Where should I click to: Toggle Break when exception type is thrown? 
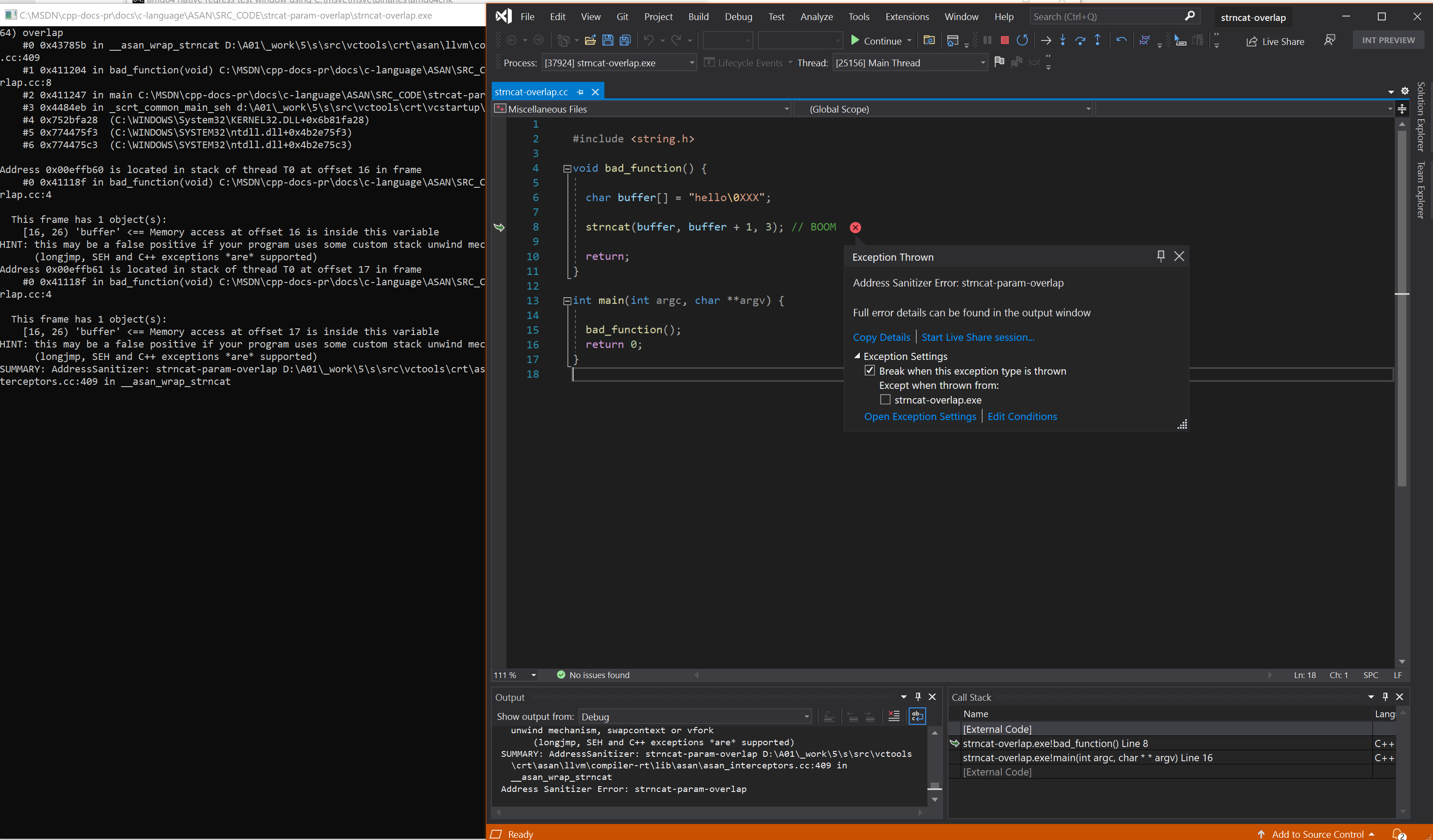point(870,370)
